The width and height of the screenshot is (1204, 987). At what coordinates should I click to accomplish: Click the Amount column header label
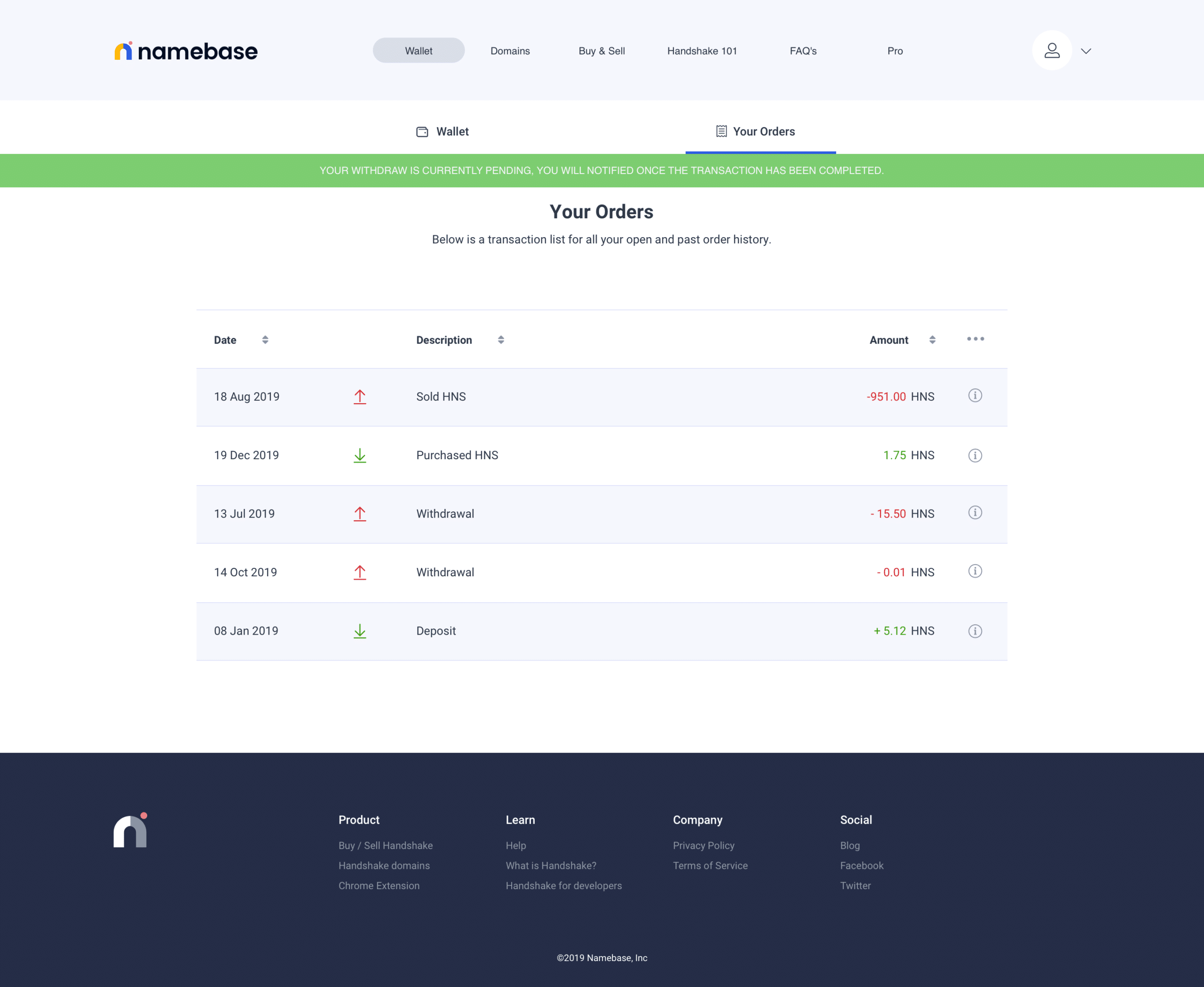click(888, 340)
